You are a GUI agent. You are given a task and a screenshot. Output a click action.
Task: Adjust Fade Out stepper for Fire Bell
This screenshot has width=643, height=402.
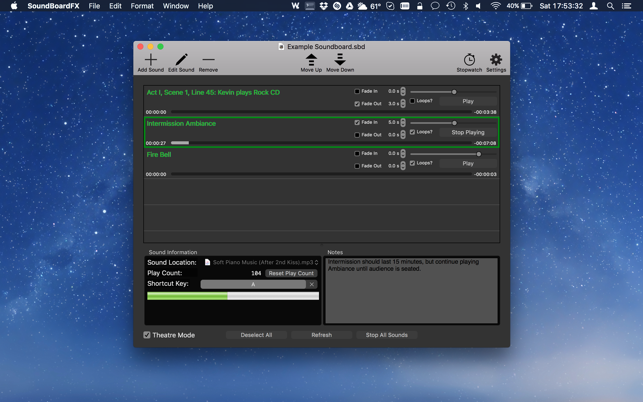pos(403,166)
